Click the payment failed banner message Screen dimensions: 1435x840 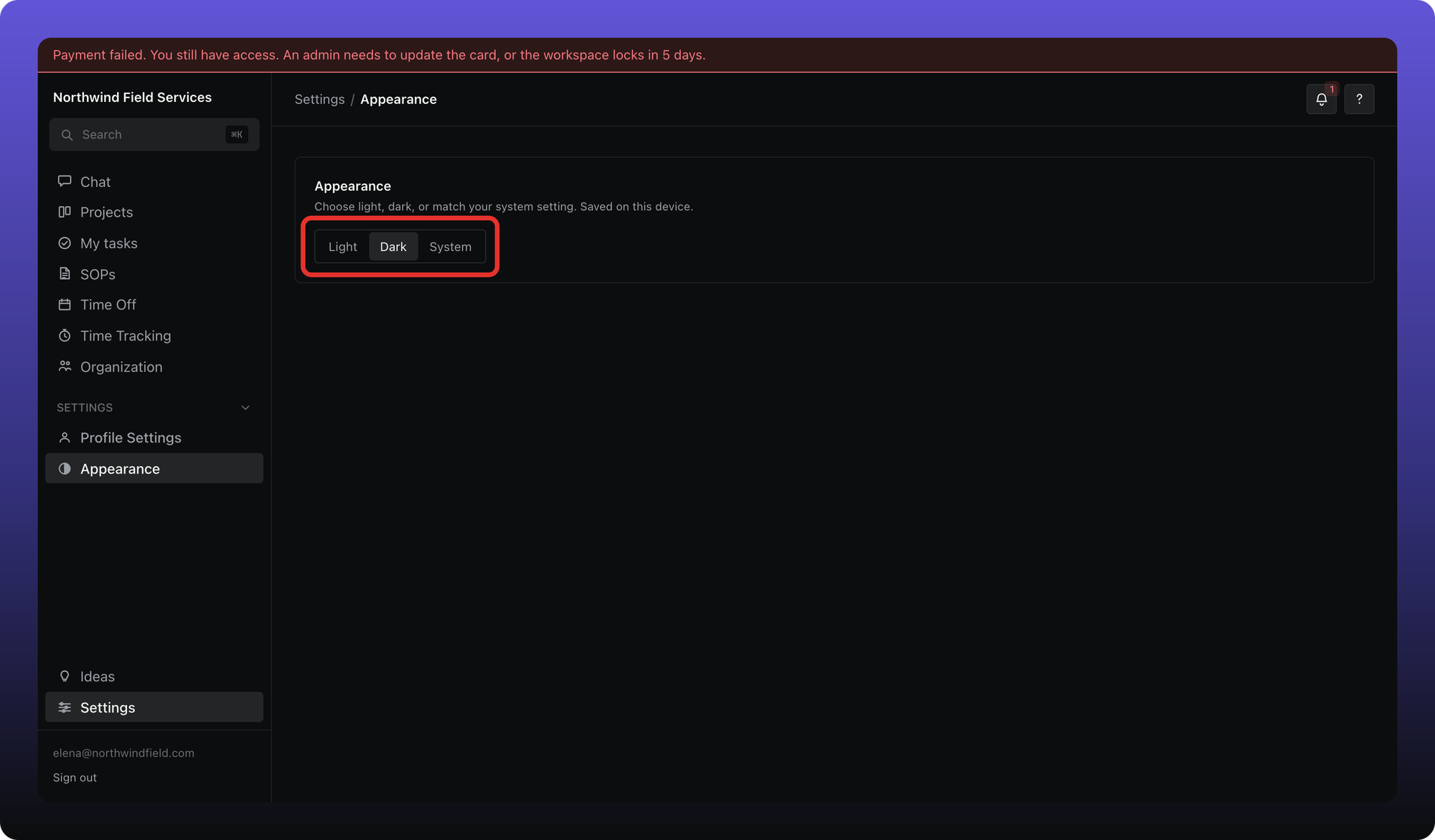pyautogui.click(x=379, y=55)
